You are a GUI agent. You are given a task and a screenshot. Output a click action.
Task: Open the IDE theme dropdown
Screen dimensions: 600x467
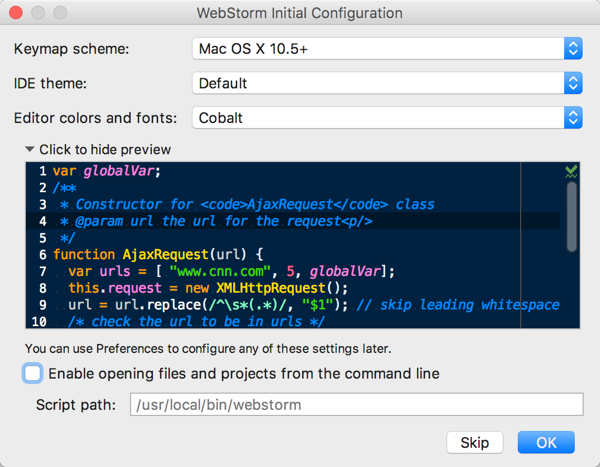point(386,83)
